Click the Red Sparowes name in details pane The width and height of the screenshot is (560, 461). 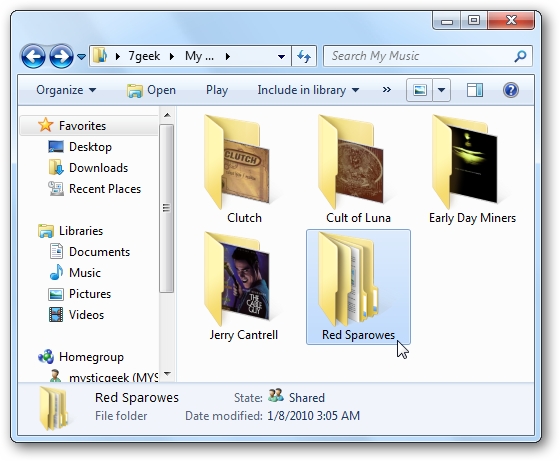pyautogui.click(x=137, y=397)
